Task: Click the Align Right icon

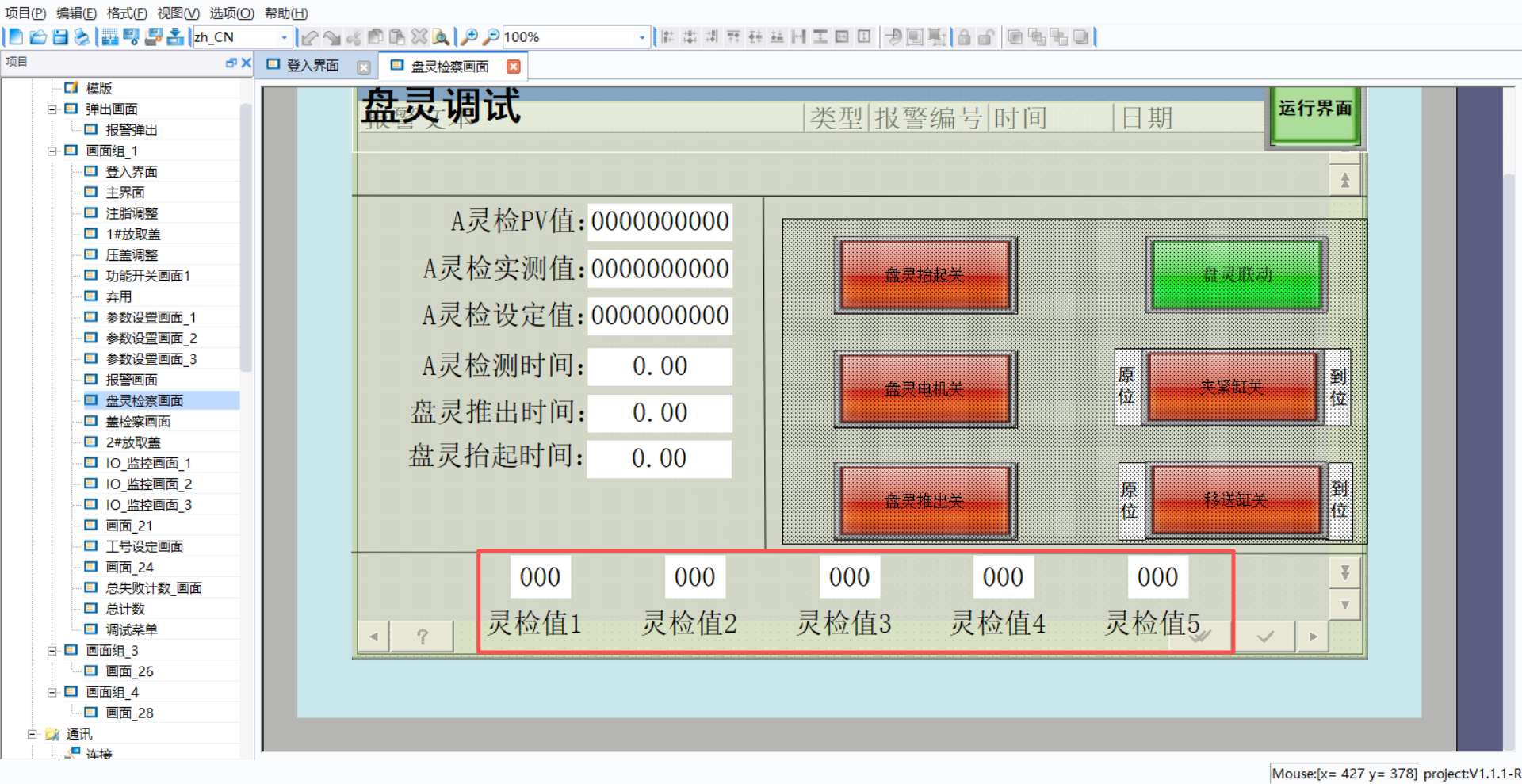Action: point(712,36)
